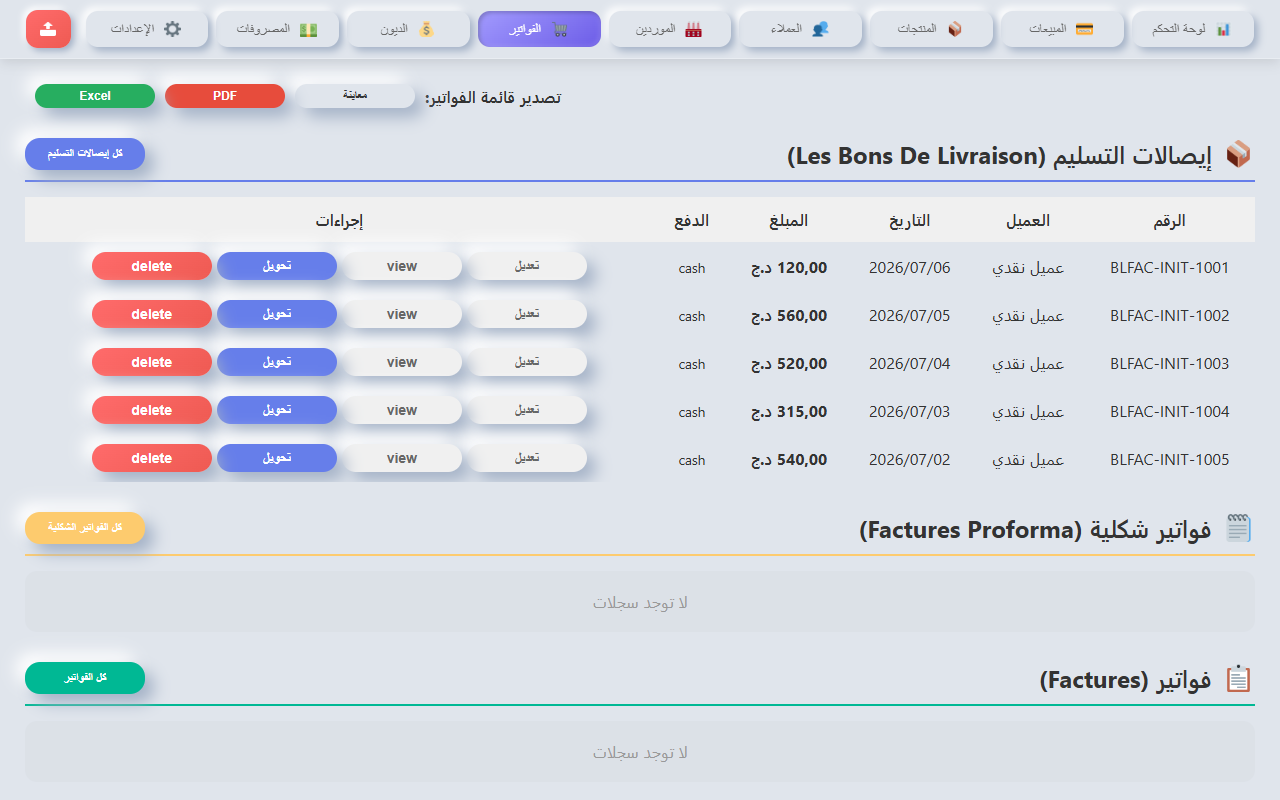Image resolution: width=1280 pixels, height=800 pixels.
Task: View delivery note BLFAC-INIT-1004
Action: coord(402,410)
